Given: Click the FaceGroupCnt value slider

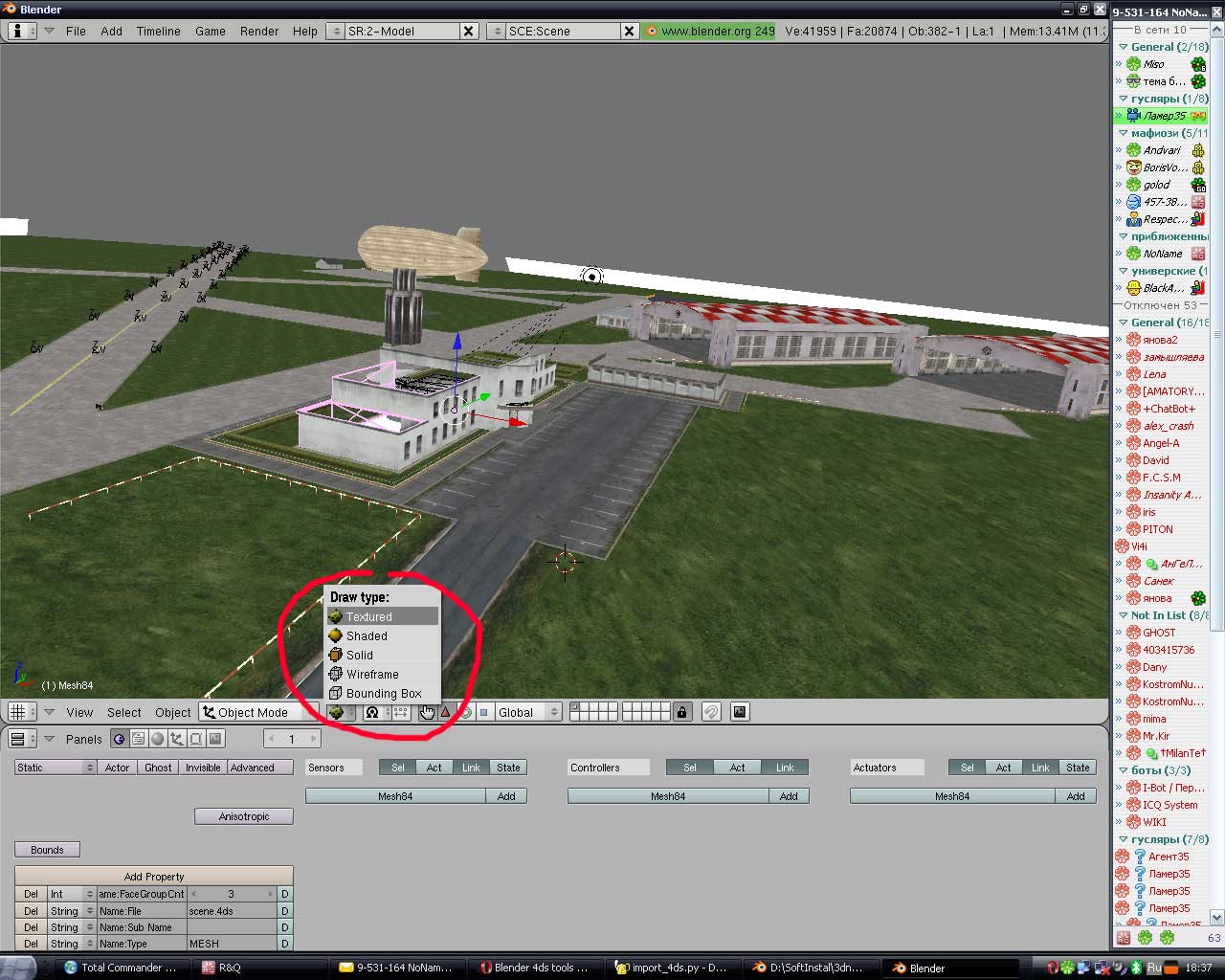Looking at the screenshot, I should [x=231, y=894].
